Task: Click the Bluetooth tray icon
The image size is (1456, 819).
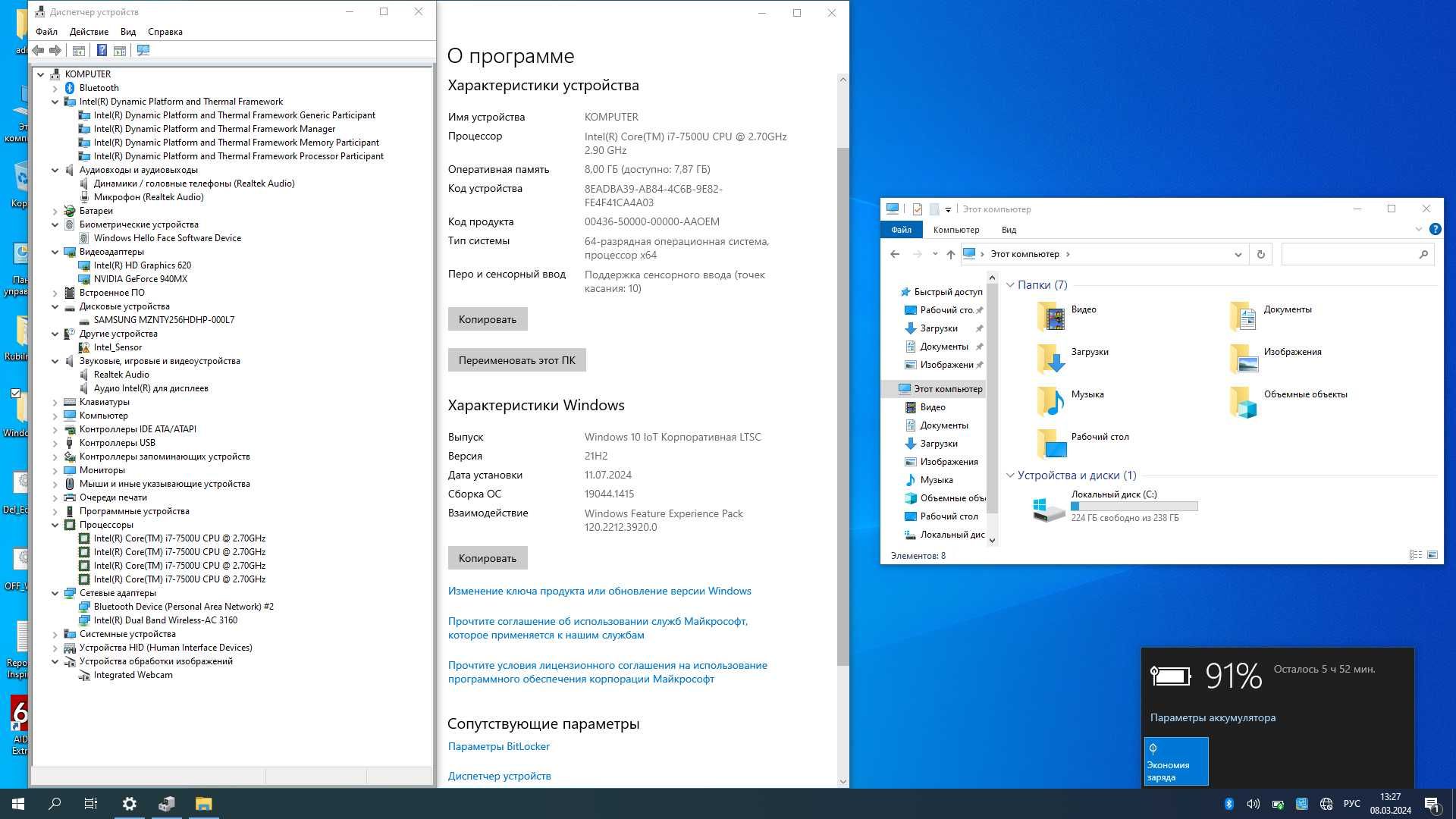Action: click(1228, 804)
